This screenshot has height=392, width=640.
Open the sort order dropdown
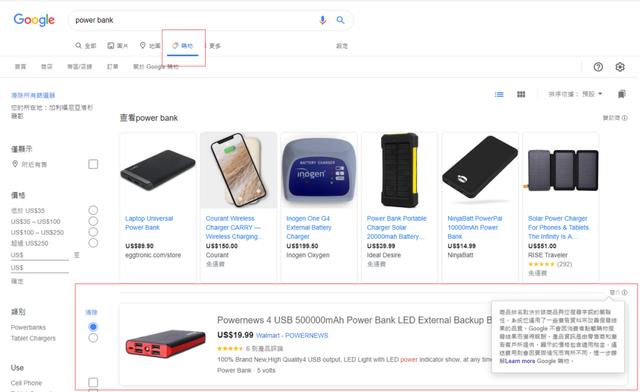(x=576, y=94)
